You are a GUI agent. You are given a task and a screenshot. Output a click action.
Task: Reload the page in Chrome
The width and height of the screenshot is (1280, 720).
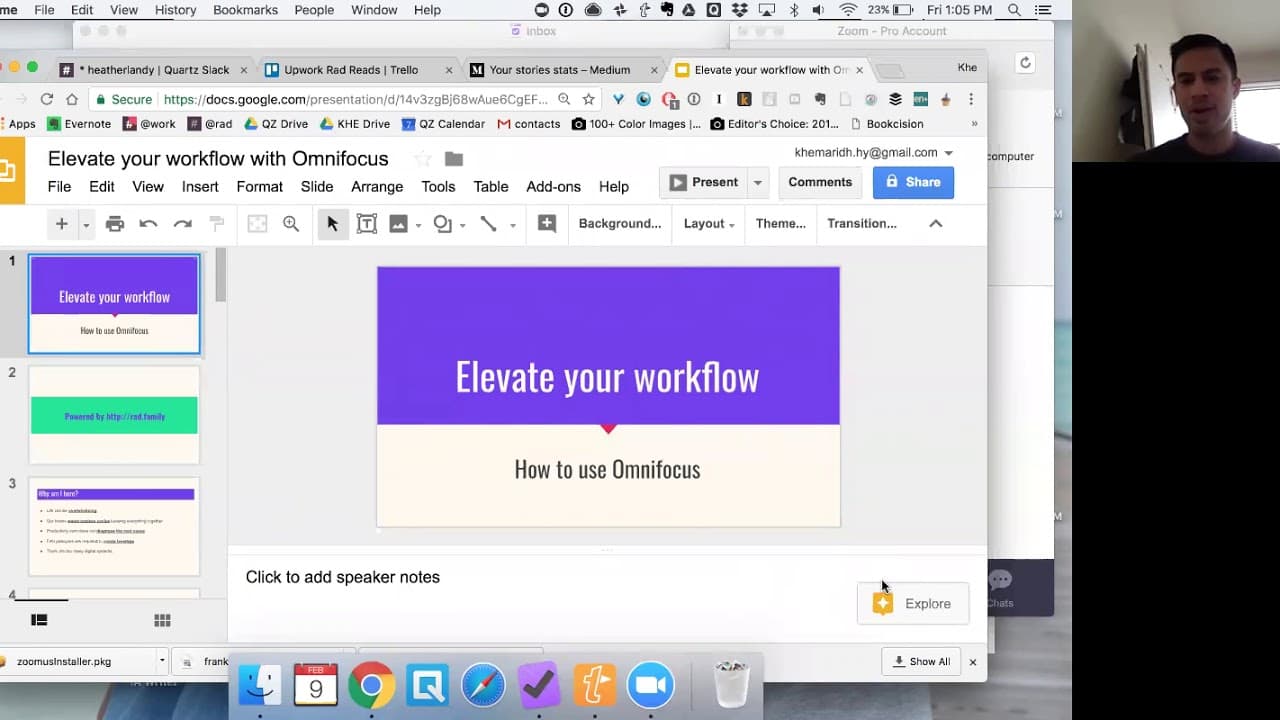coord(46,99)
